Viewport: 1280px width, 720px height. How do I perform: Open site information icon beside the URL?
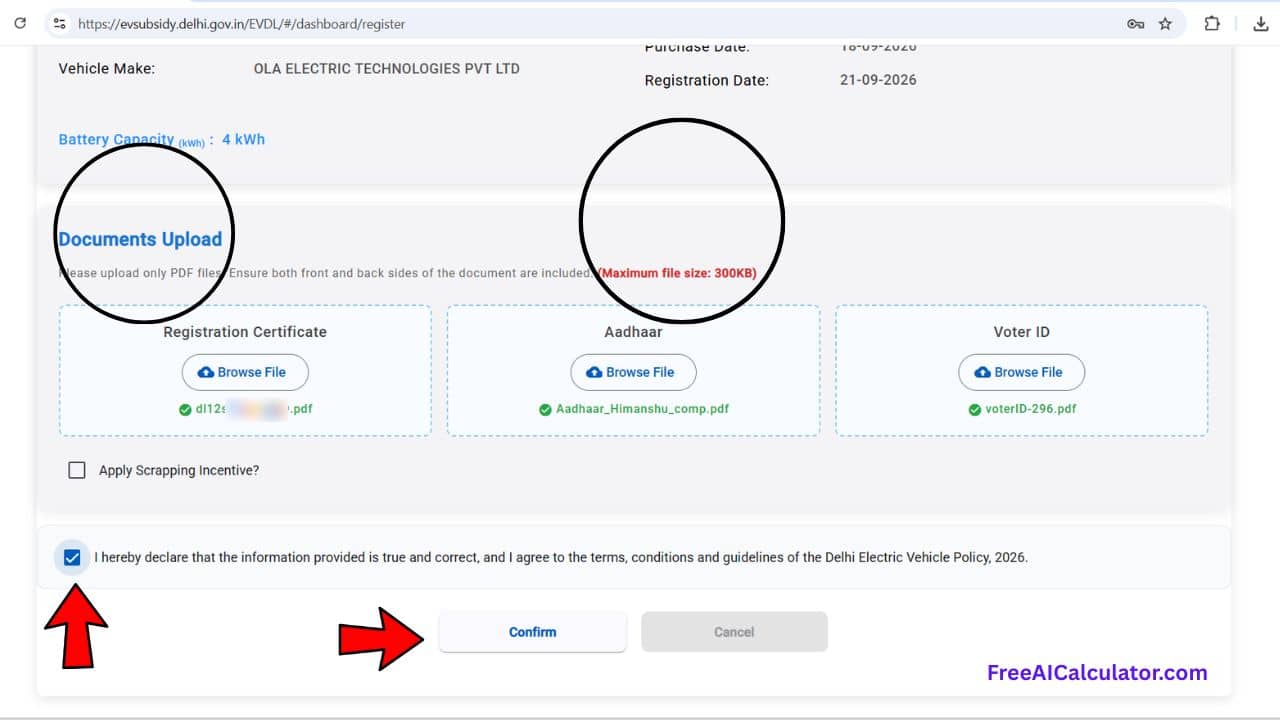(x=59, y=23)
